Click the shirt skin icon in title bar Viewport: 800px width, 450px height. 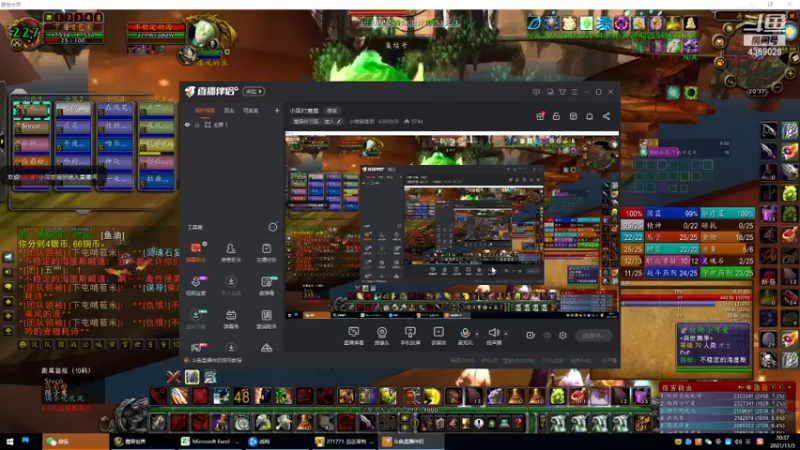[562, 92]
